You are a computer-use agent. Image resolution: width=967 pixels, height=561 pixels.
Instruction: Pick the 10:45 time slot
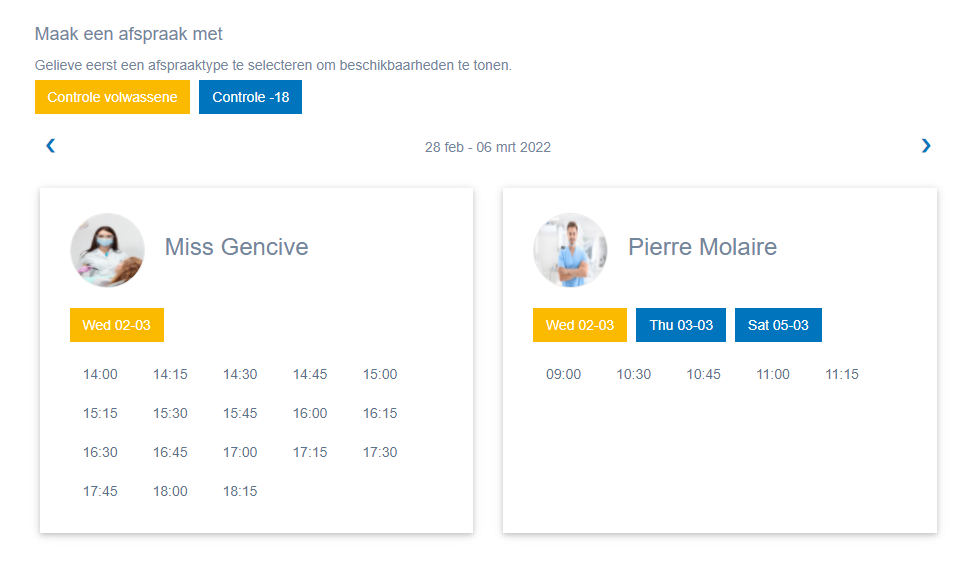(703, 374)
